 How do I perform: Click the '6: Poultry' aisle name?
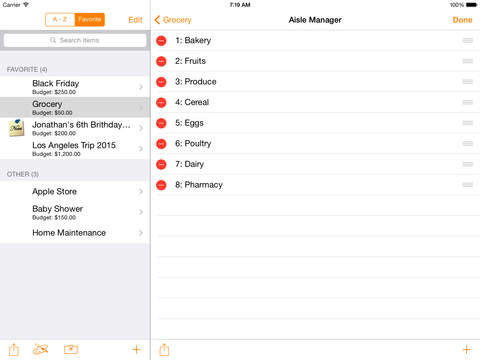click(193, 144)
